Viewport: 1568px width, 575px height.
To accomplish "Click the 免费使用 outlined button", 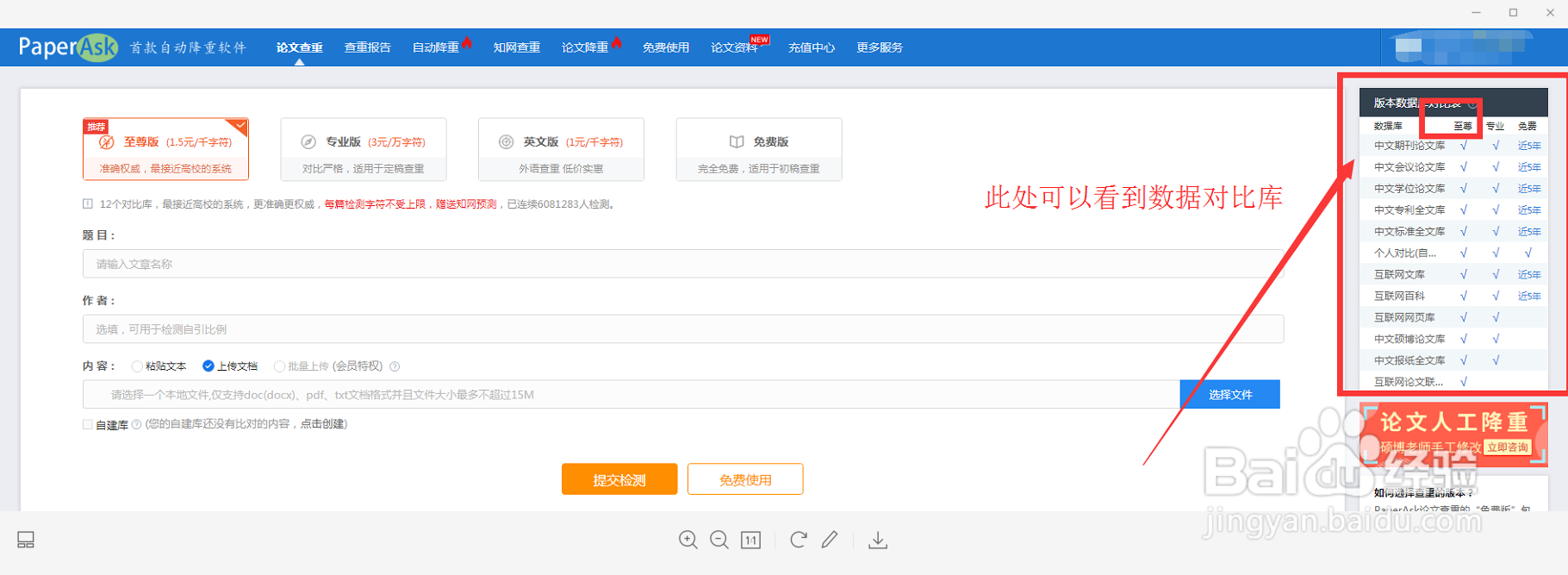I will coord(745,479).
